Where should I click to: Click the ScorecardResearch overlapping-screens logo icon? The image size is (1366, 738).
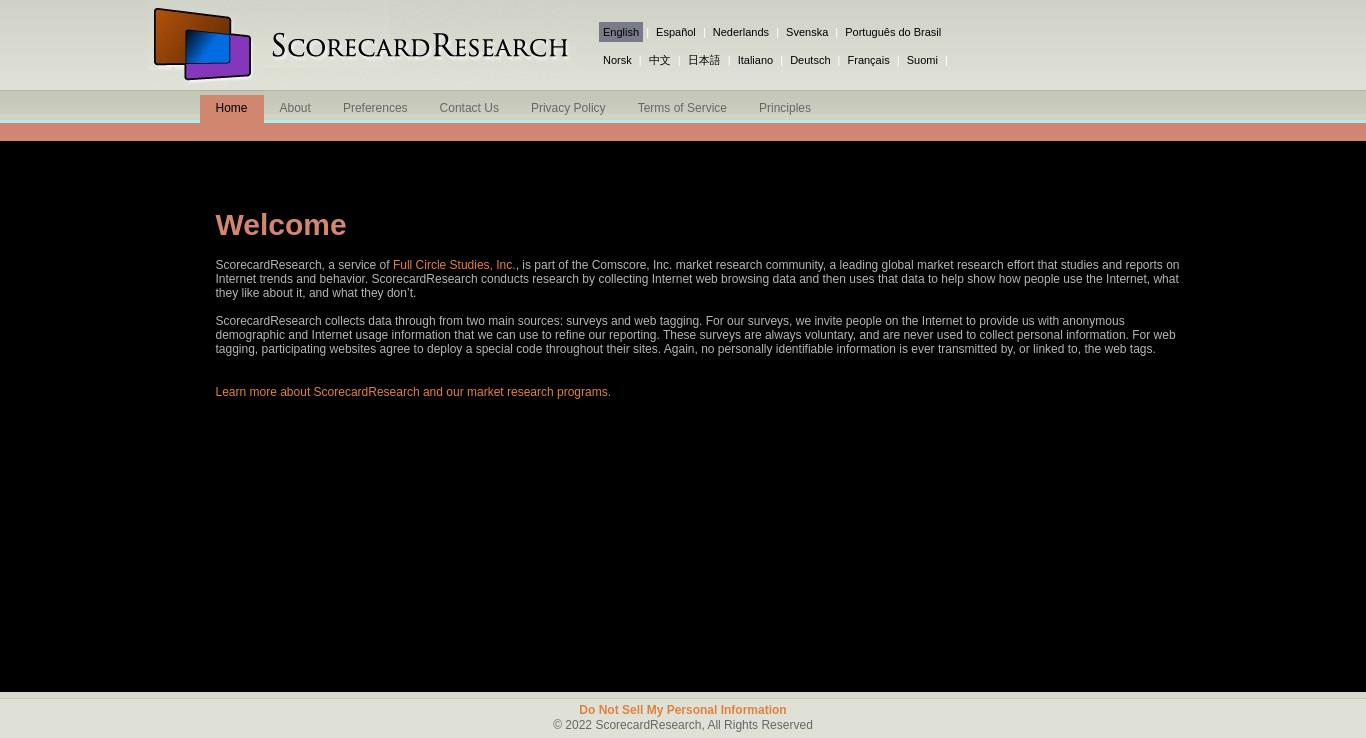coord(202,44)
